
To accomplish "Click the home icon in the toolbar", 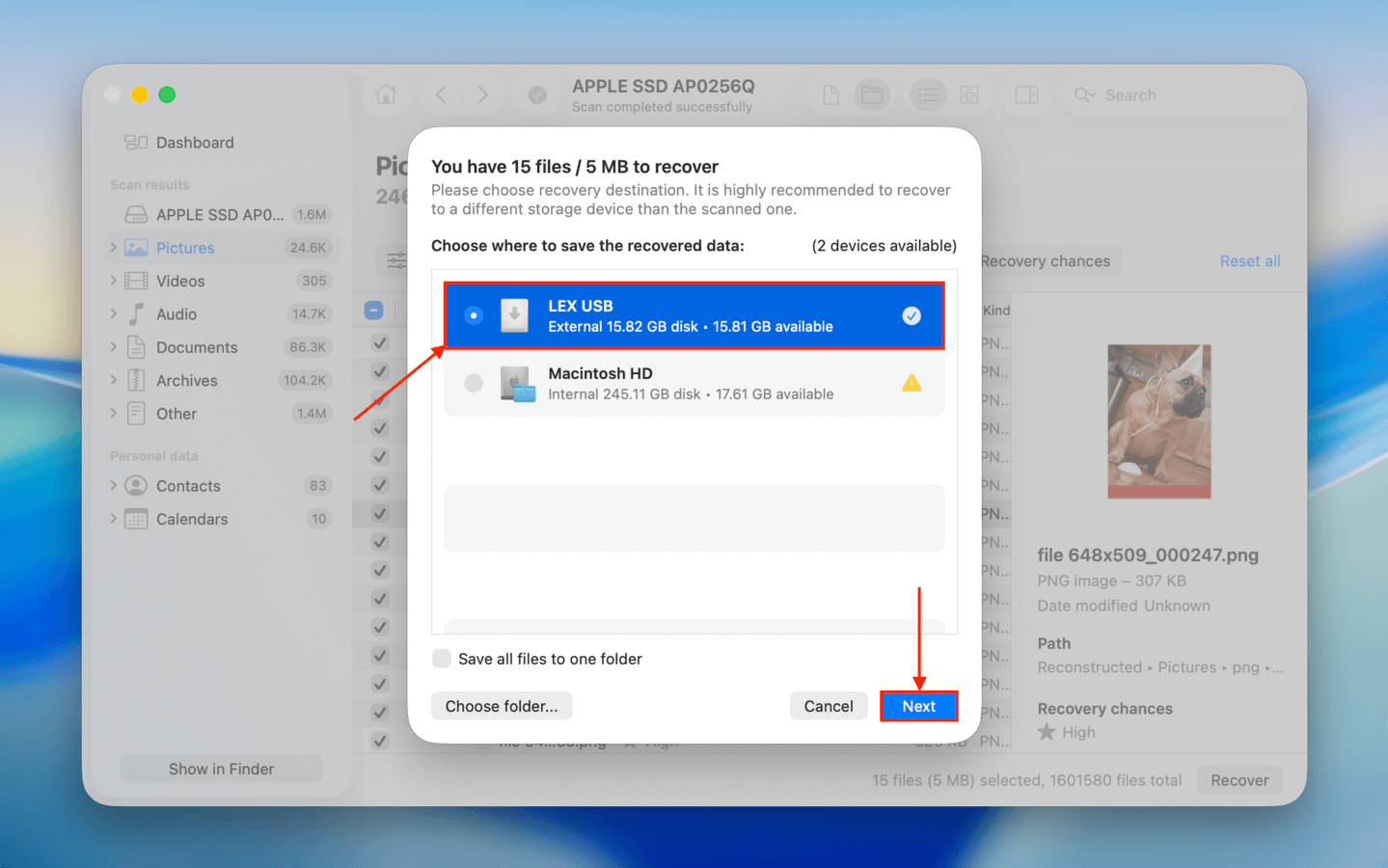I will coord(386,95).
